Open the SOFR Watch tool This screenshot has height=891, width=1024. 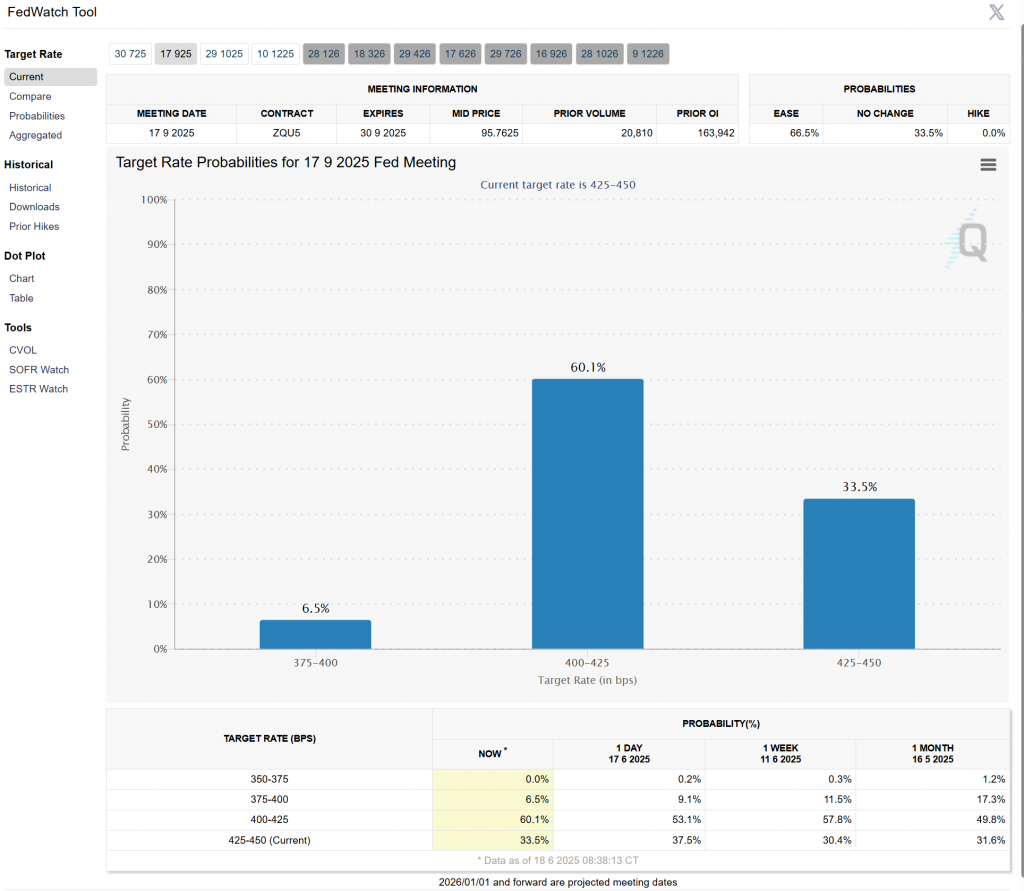click(39, 370)
